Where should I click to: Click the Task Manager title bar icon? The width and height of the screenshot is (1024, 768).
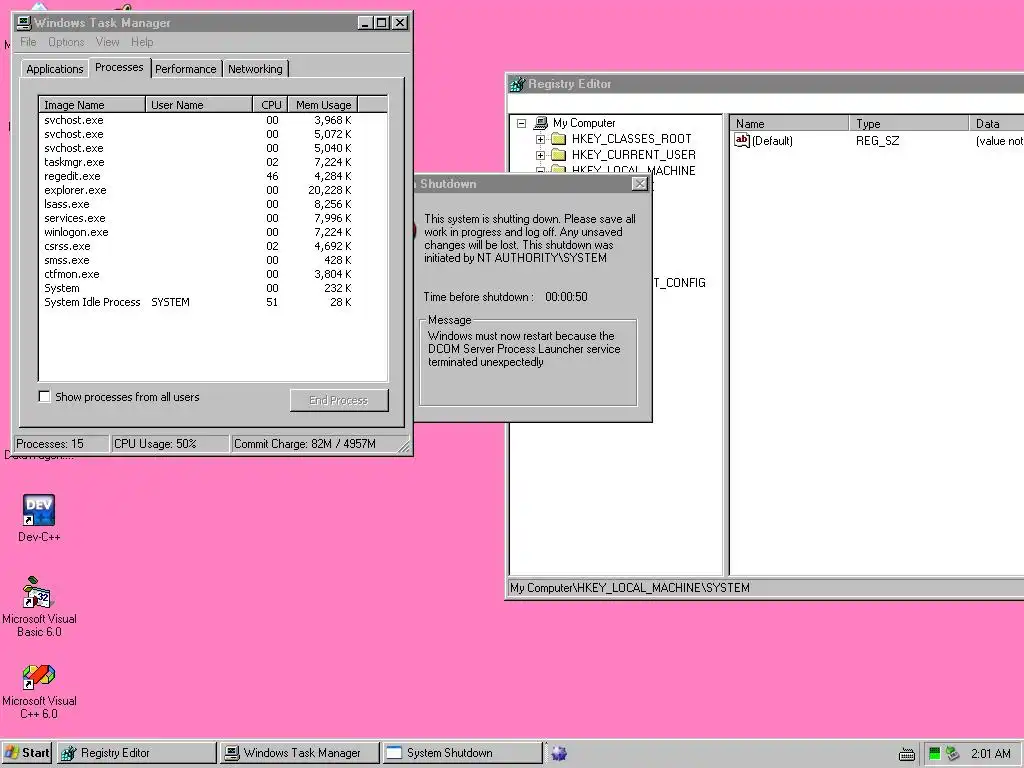[x=24, y=23]
